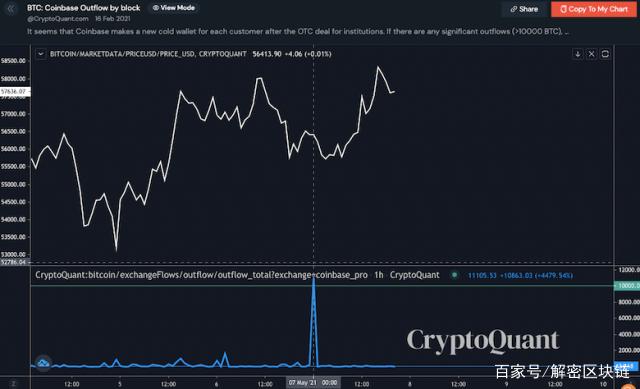Screen dimensions: 640x389
Task: Select the CryptoQuant outflow_total coinbase_pro legend
Action: [x=202, y=275]
